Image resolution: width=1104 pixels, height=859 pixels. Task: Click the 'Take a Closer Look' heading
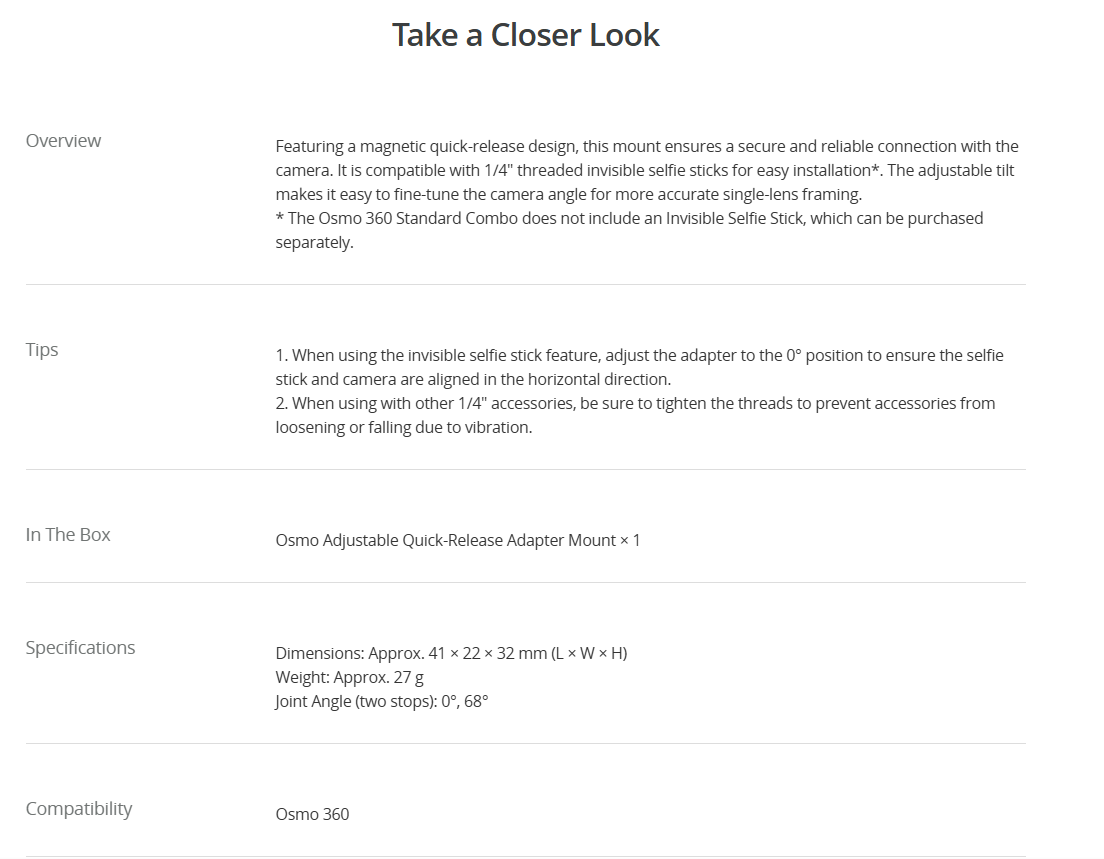click(525, 35)
